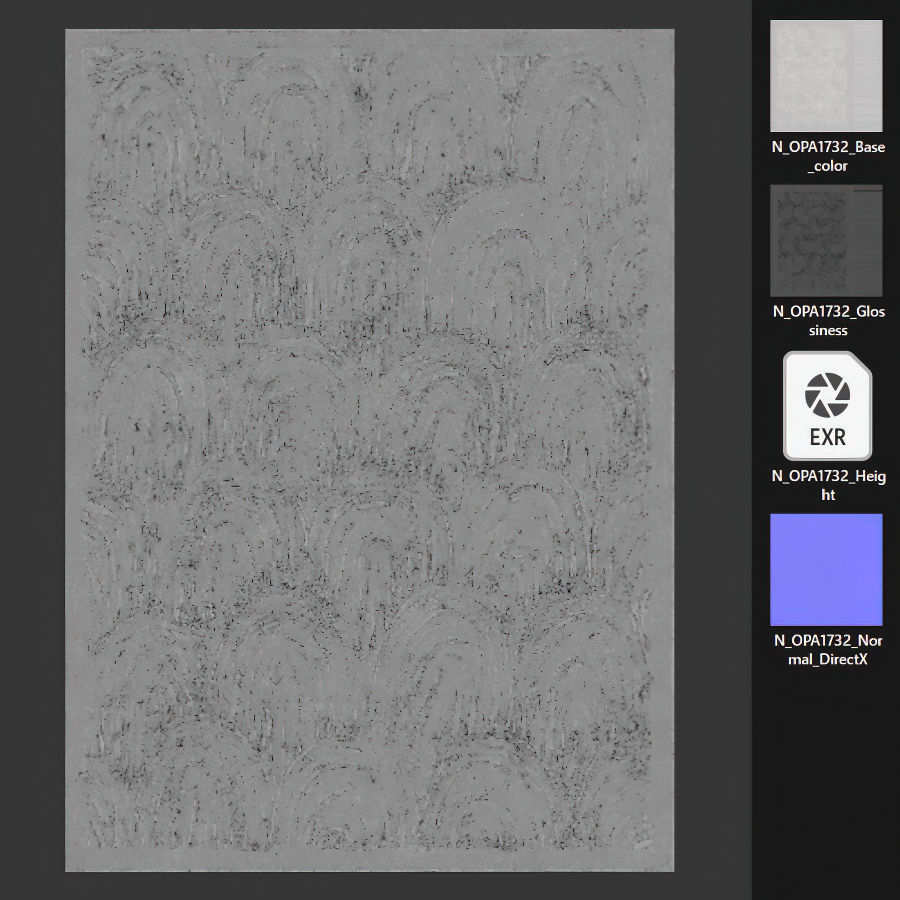Click the N_OPA1732_Glossiness file name
Viewport: 900px width, 900px height.
point(828,321)
